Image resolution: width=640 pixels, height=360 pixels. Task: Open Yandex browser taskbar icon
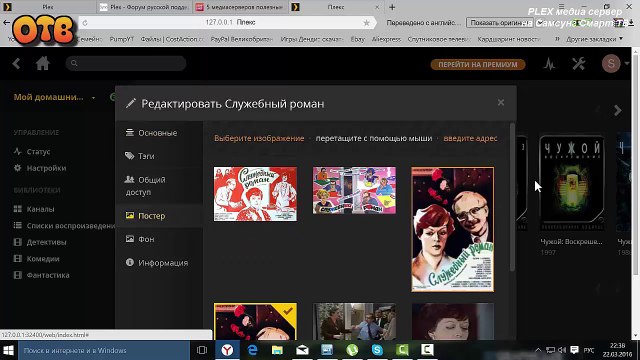[227, 350]
